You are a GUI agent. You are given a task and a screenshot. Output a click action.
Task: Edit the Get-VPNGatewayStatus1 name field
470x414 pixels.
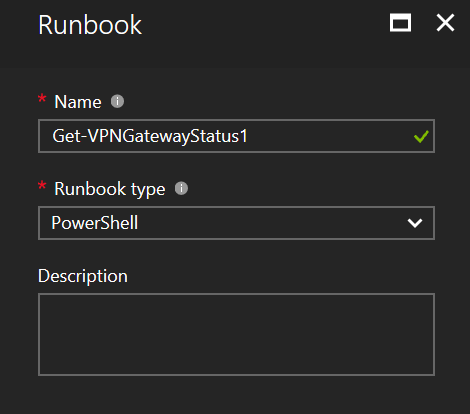click(x=236, y=136)
